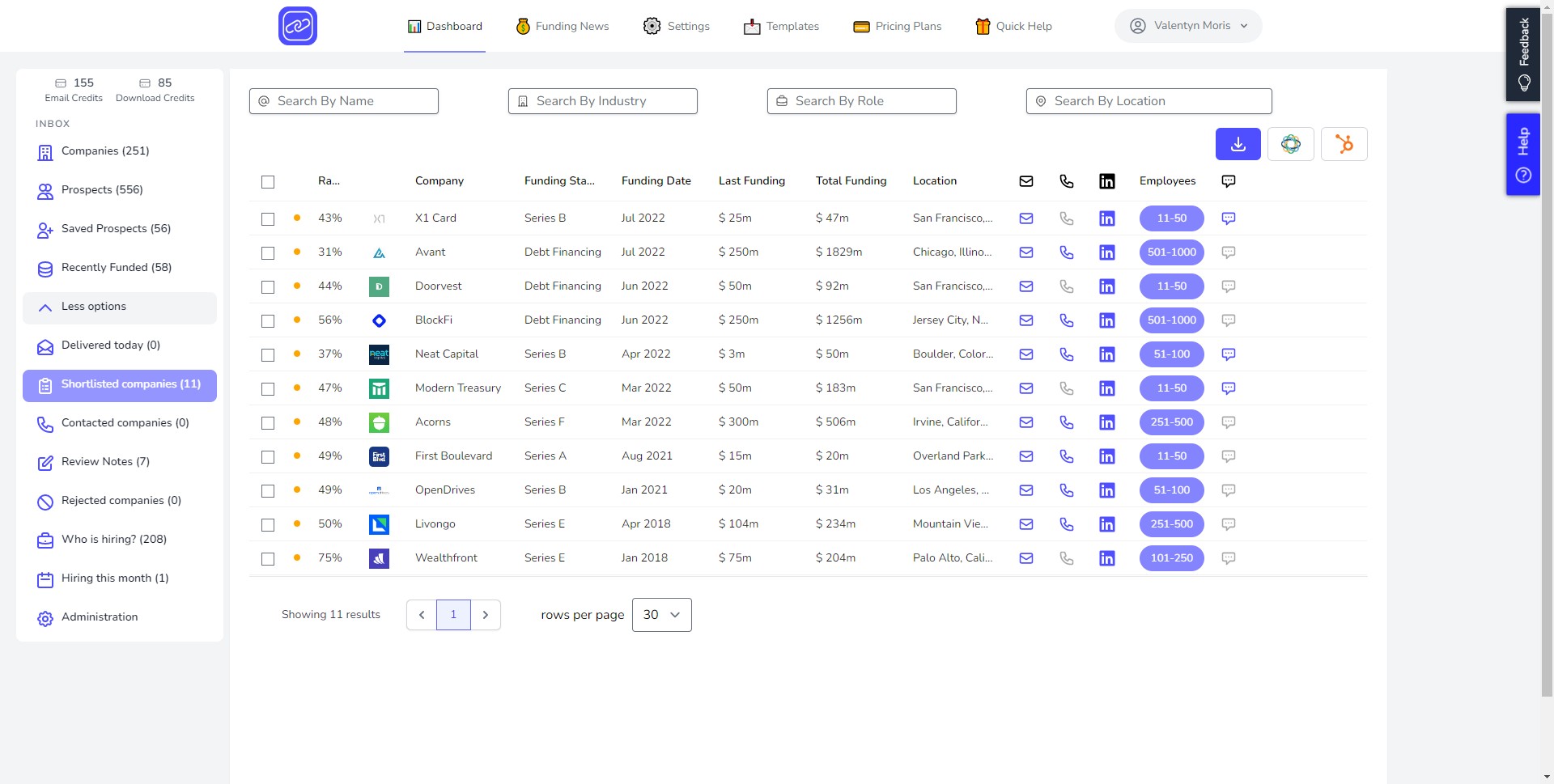This screenshot has width=1554, height=784.
Task: Click the phone icon in Livongo row
Action: (x=1067, y=524)
